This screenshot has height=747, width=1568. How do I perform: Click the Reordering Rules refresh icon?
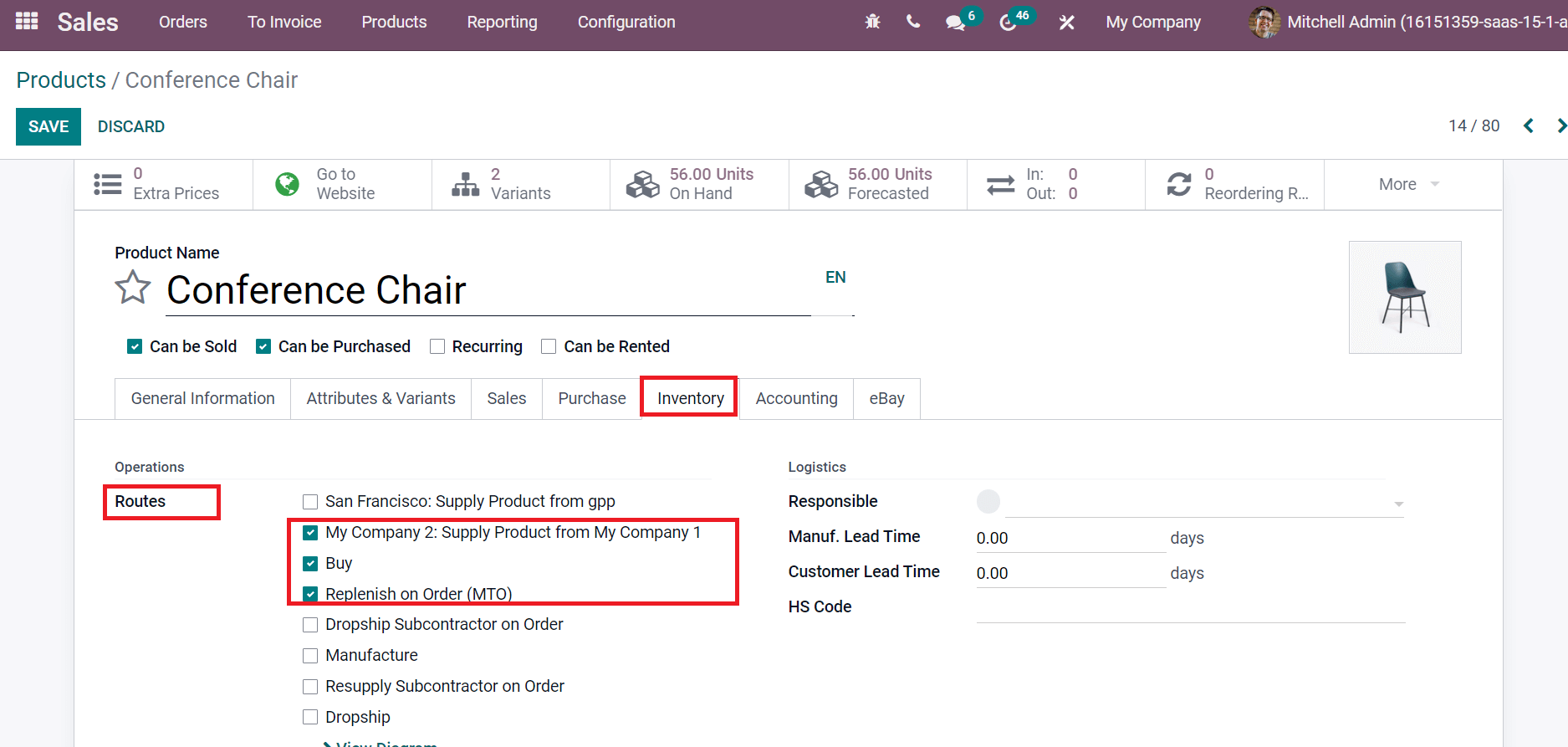pos(1179,184)
